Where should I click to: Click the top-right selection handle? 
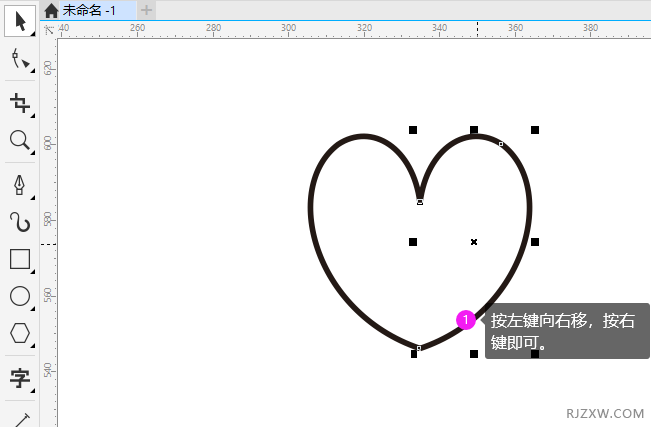pyautogui.click(x=535, y=130)
